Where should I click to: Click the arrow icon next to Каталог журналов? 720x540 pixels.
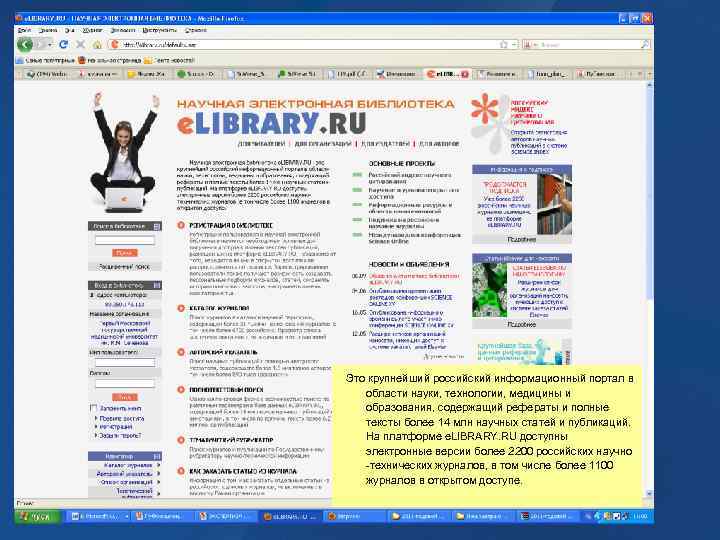coord(158,465)
